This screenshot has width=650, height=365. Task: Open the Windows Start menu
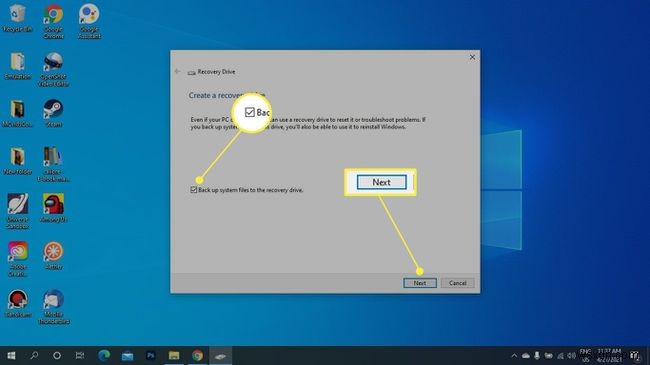click(11, 355)
